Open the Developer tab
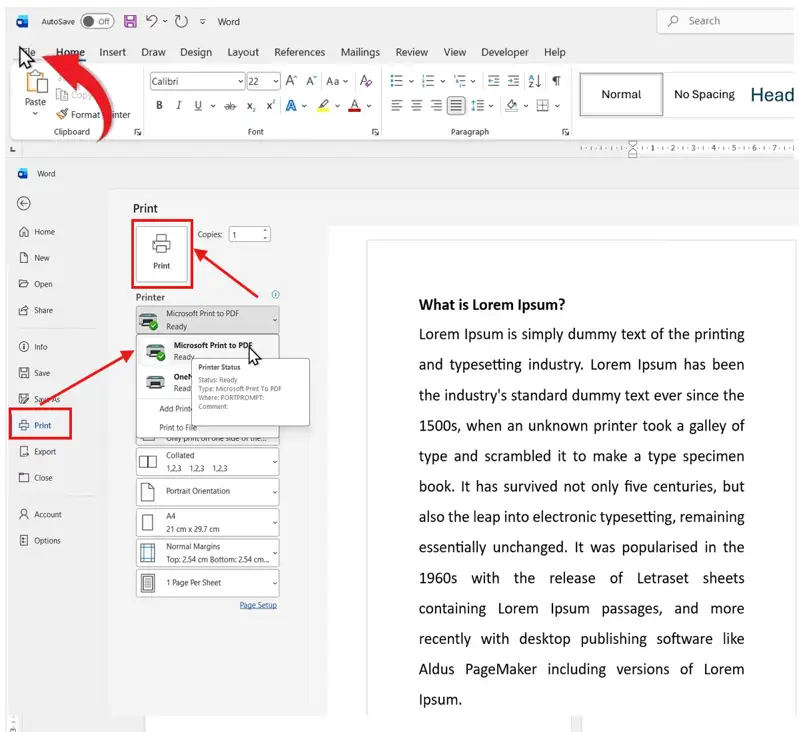This screenshot has width=799, height=732. point(505,52)
